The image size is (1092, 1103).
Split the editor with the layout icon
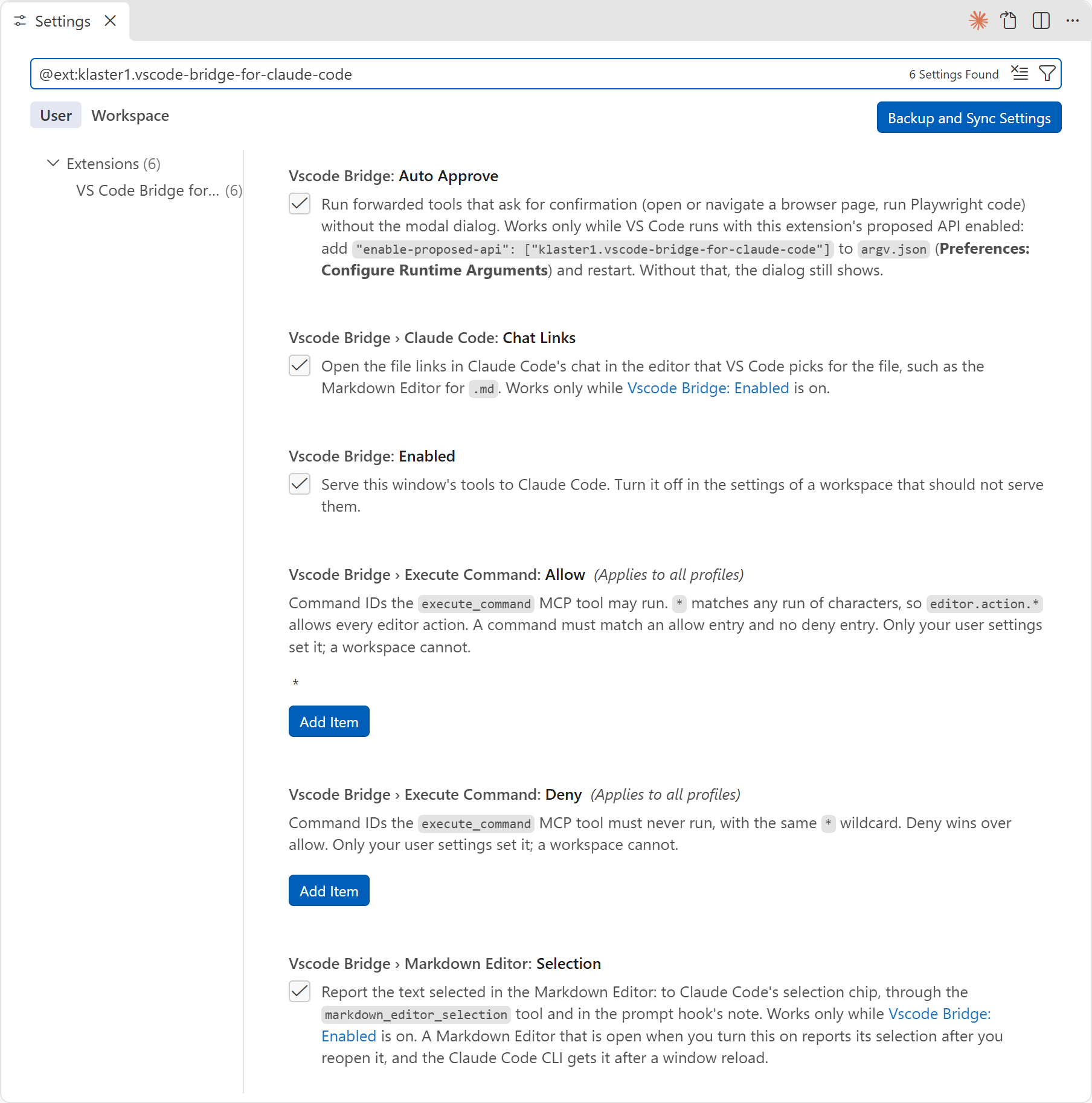pyautogui.click(x=1041, y=21)
